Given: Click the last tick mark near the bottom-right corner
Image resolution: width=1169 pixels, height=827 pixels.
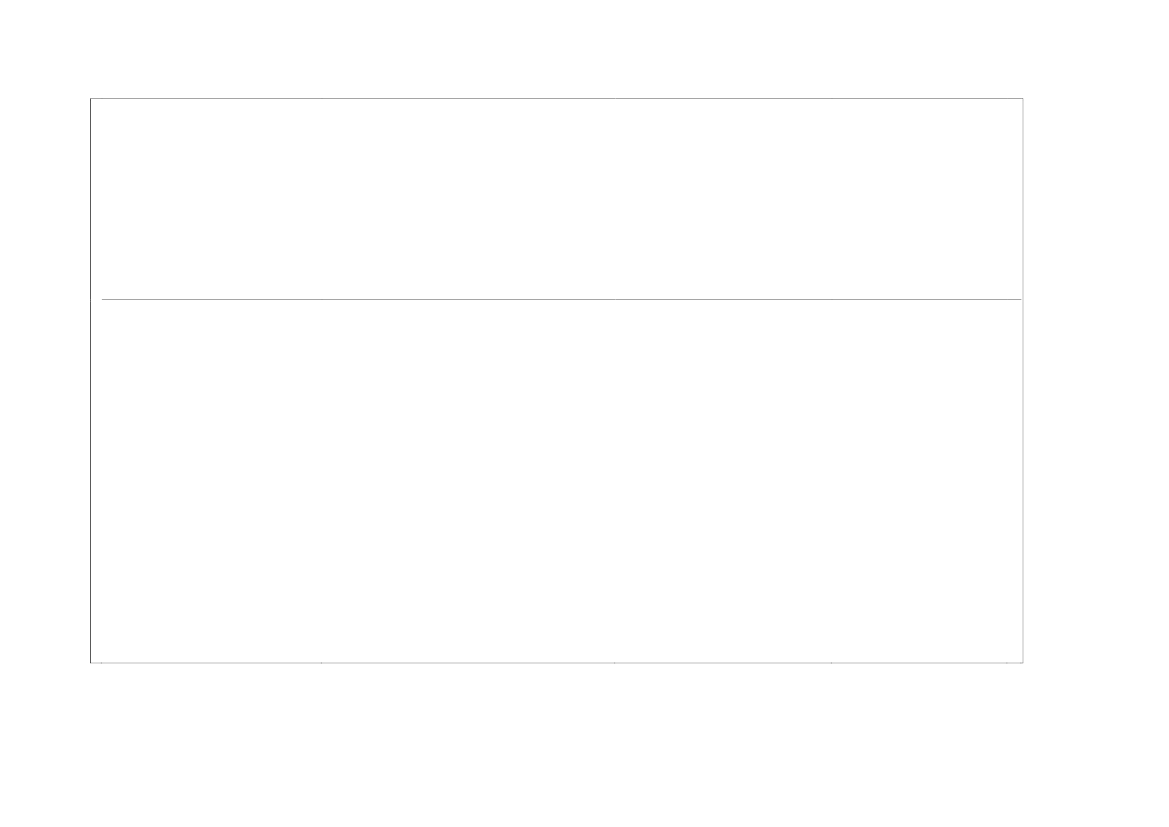Looking at the screenshot, I should pyautogui.click(x=1006, y=662).
